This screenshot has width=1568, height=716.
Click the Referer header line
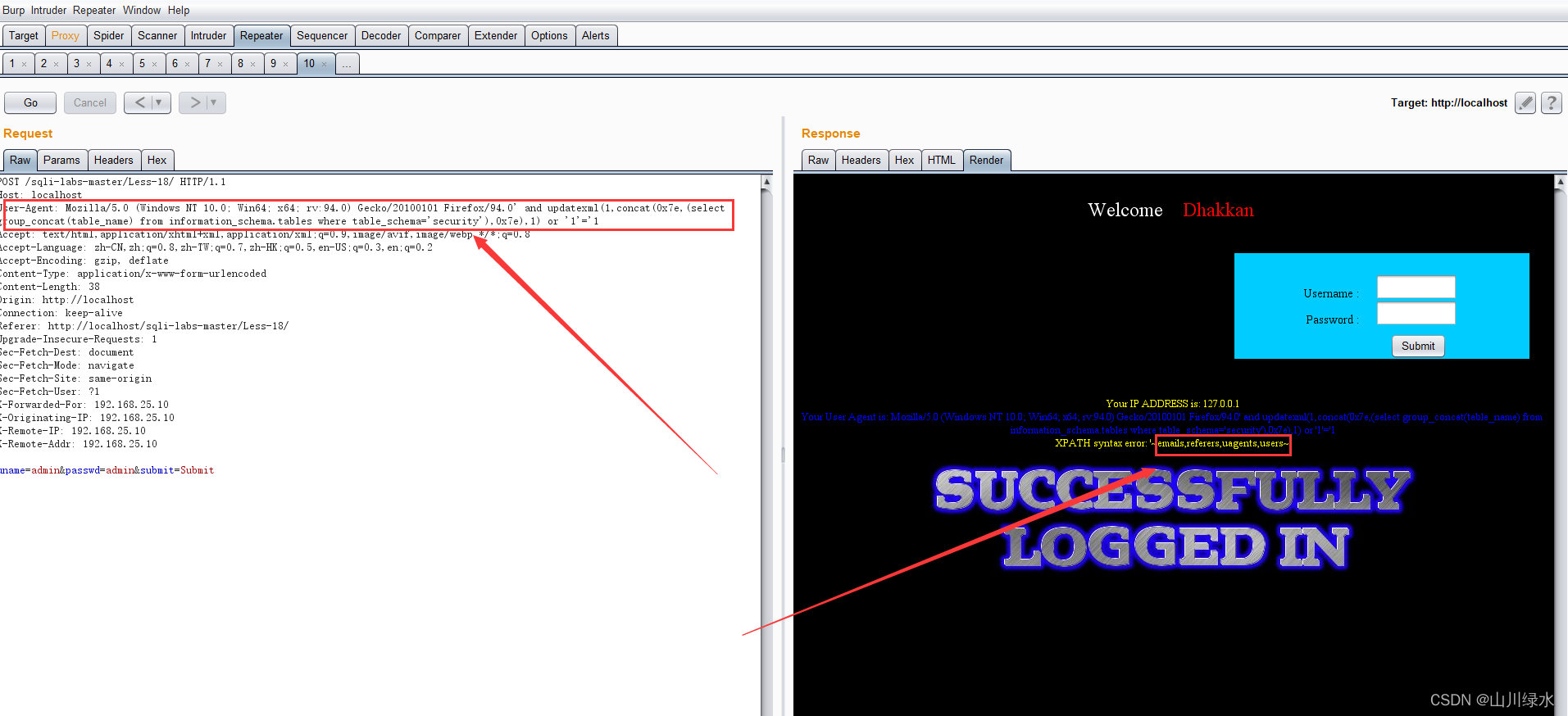tap(144, 326)
